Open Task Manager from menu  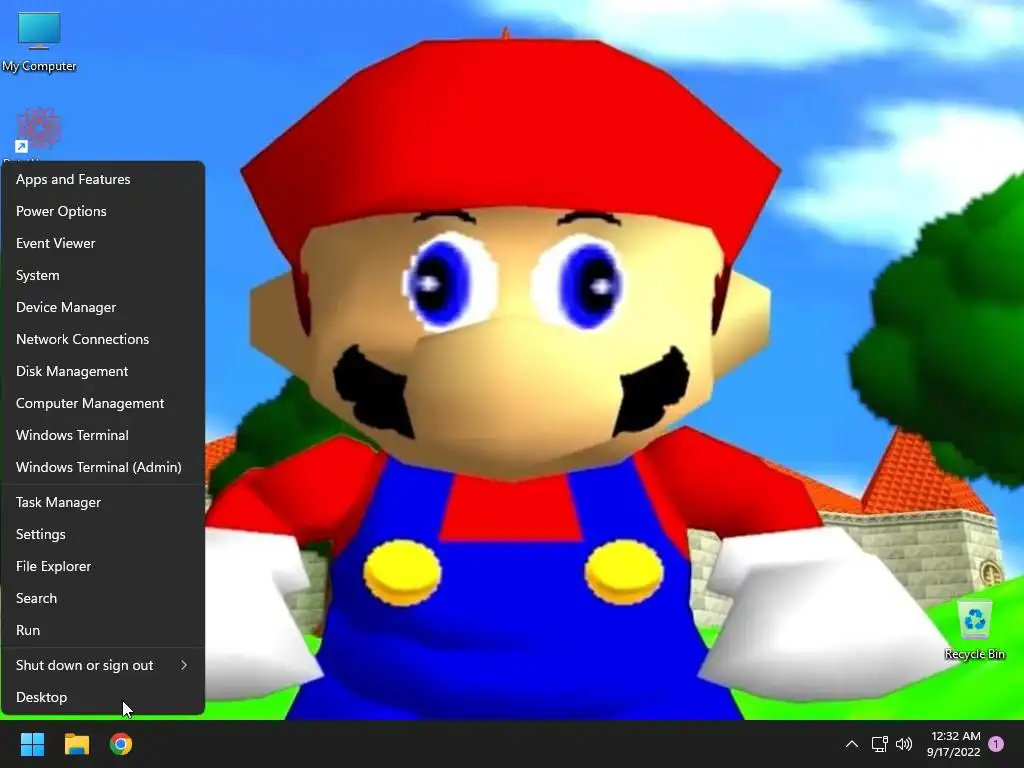pyautogui.click(x=103, y=502)
